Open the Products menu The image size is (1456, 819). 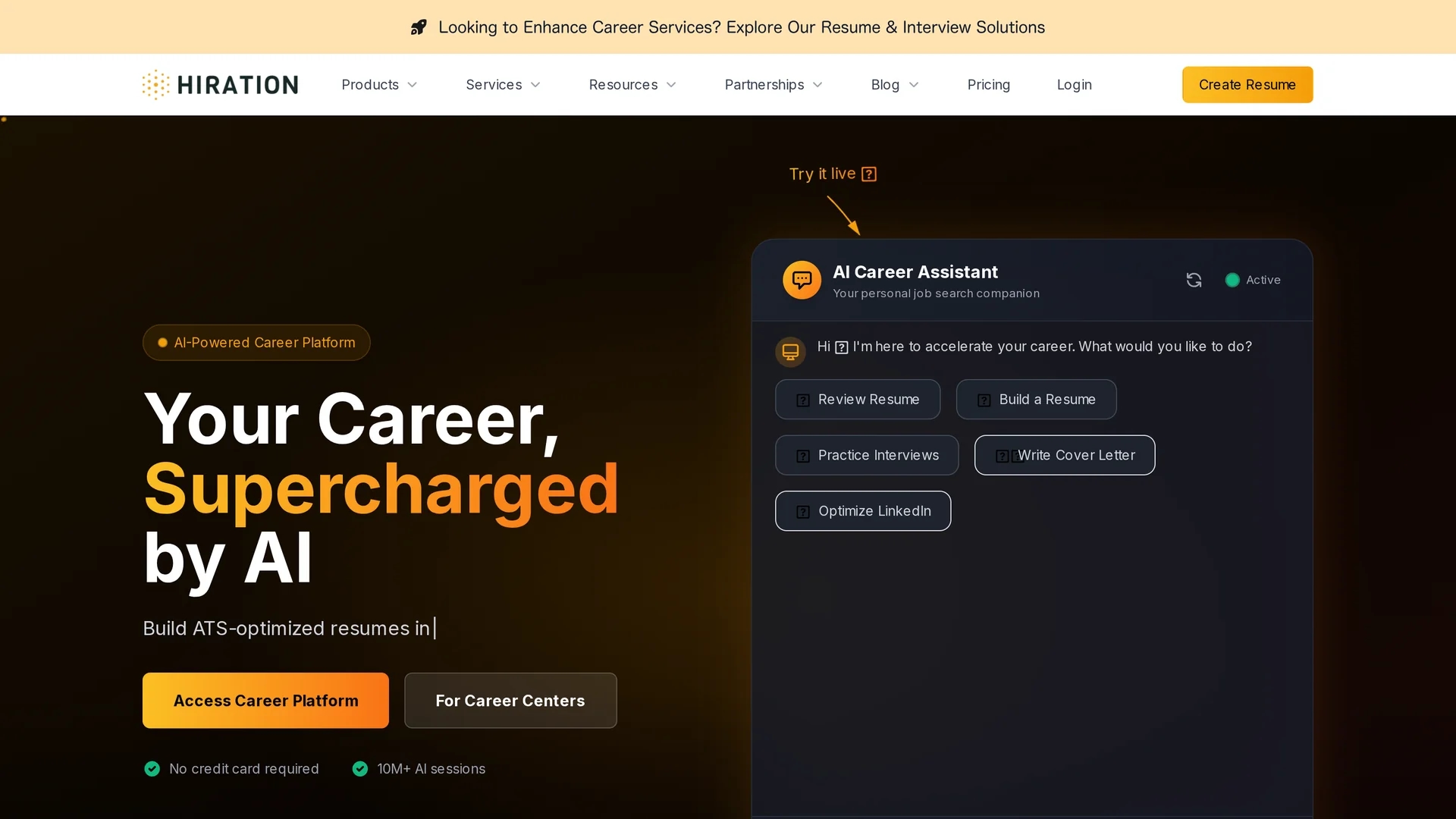click(379, 85)
